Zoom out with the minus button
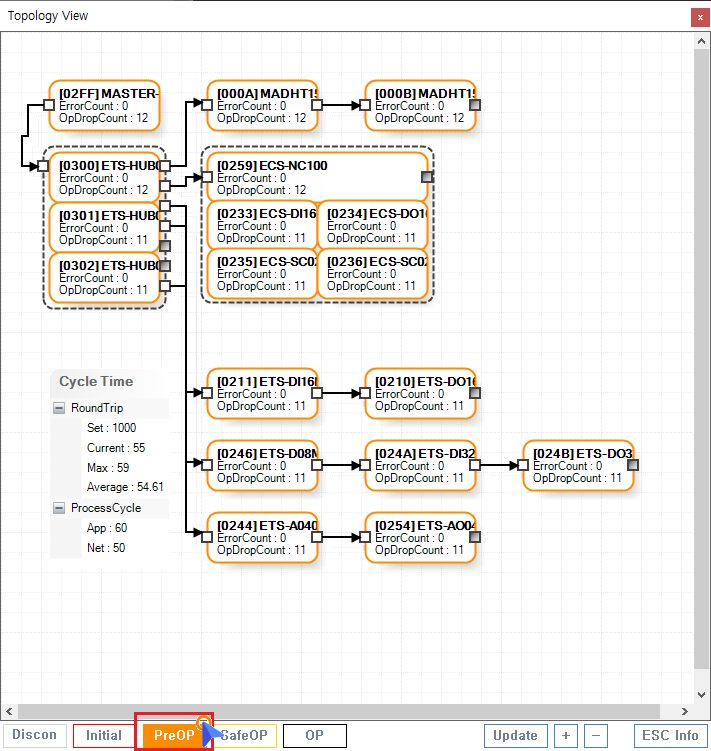The image size is (711, 751). click(x=596, y=736)
